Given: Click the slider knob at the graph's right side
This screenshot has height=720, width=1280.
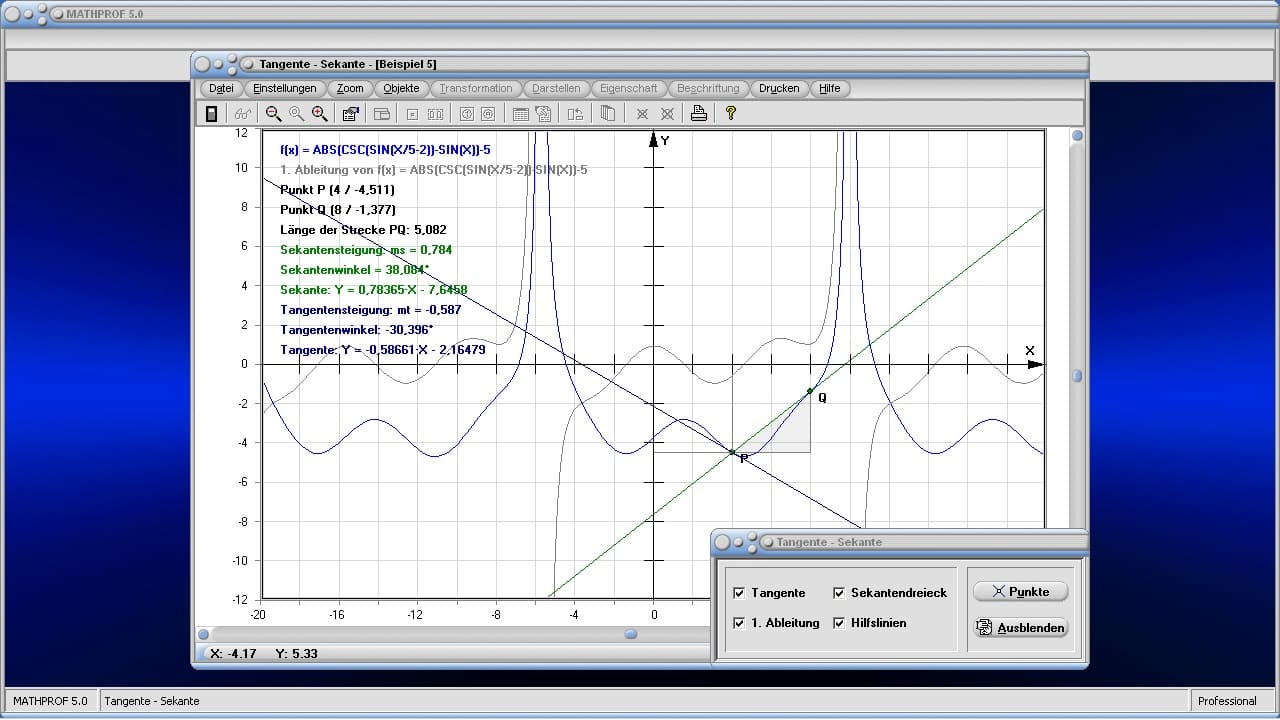Looking at the screenshot, I should tap(1077, 376).
